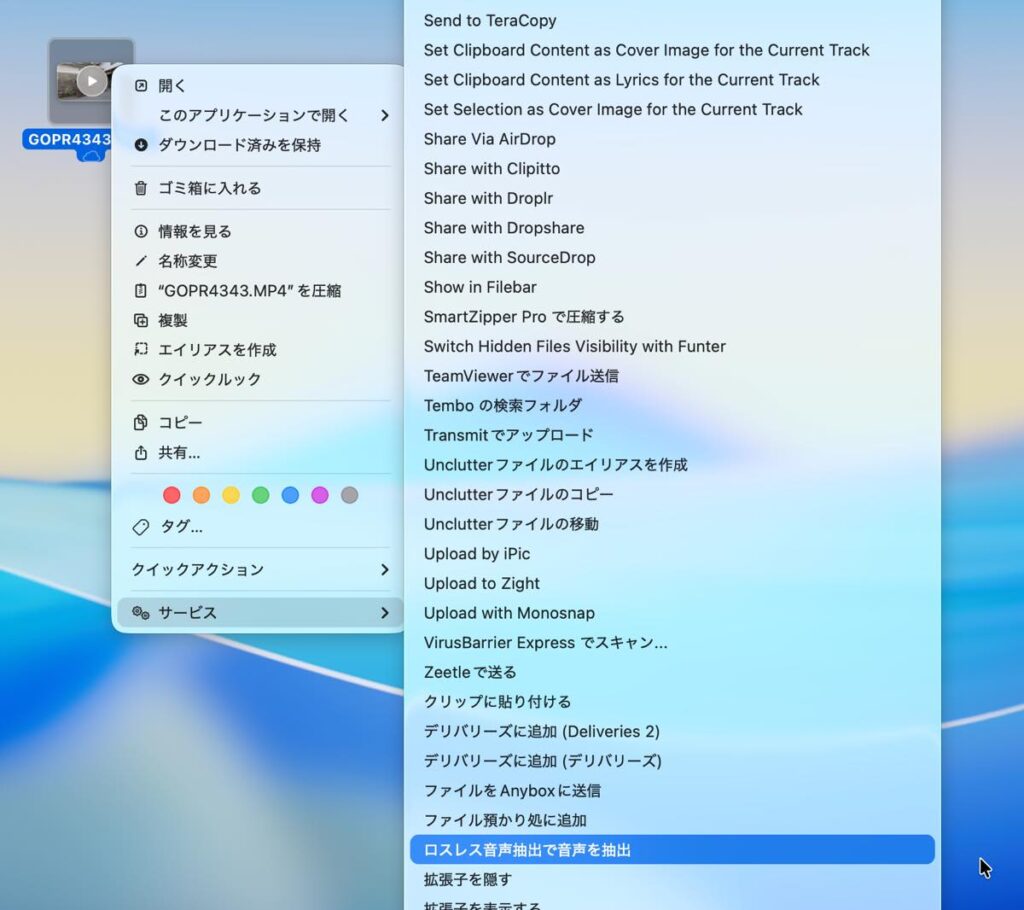This screenshot has height=910, width=1024.
Task: Apply the red color tag
Action: click(x=172, y=495)
